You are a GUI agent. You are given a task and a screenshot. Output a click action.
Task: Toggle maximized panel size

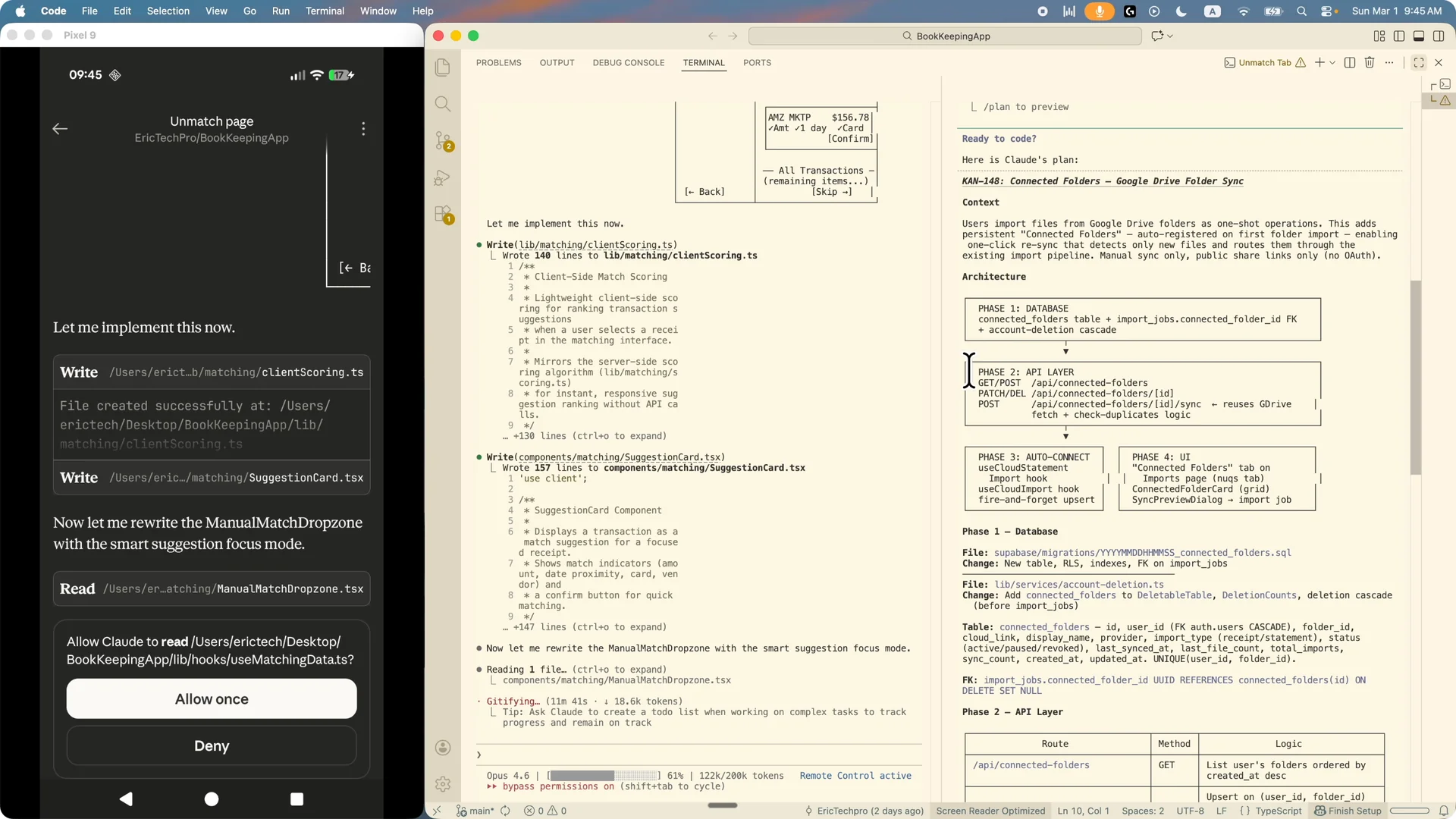click(1419, 63)
